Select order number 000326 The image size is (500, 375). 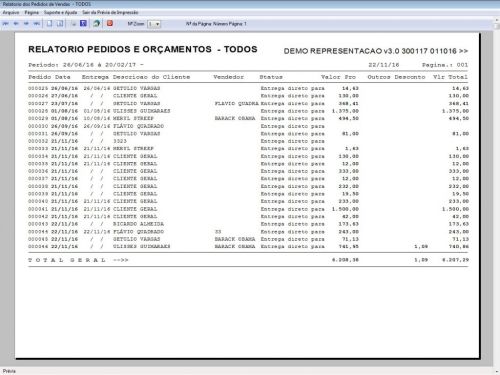point(38,96)
